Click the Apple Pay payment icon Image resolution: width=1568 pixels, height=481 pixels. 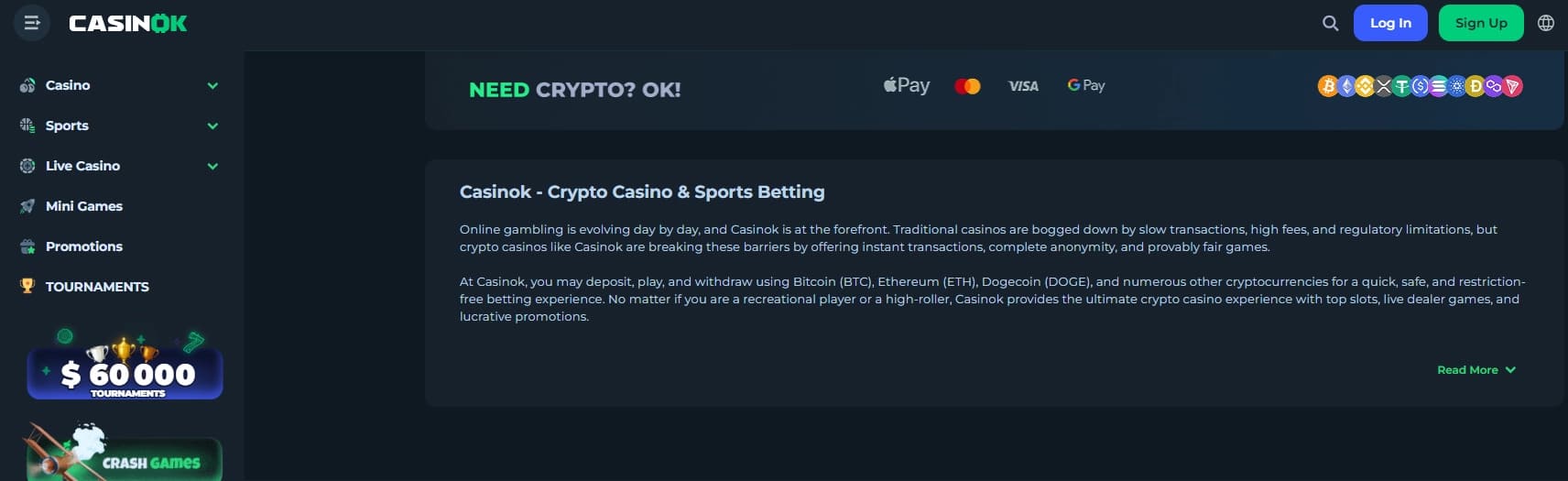[907, 85]
